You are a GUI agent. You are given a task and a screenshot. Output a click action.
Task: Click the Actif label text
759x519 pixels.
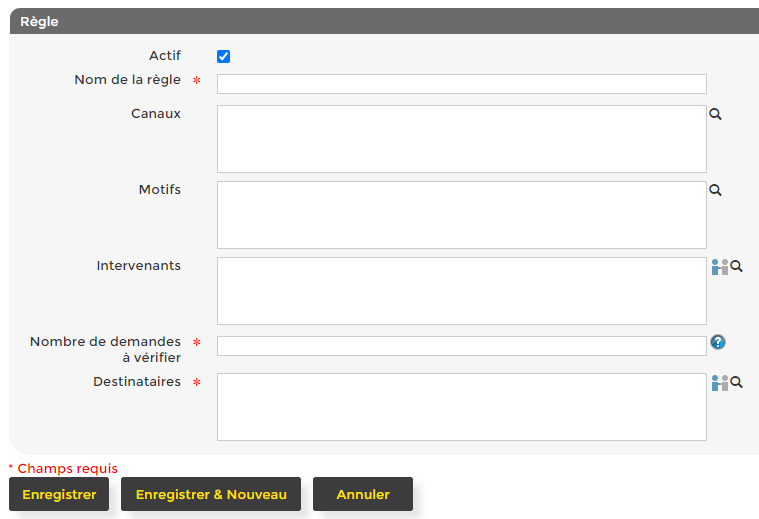point(164,56)
